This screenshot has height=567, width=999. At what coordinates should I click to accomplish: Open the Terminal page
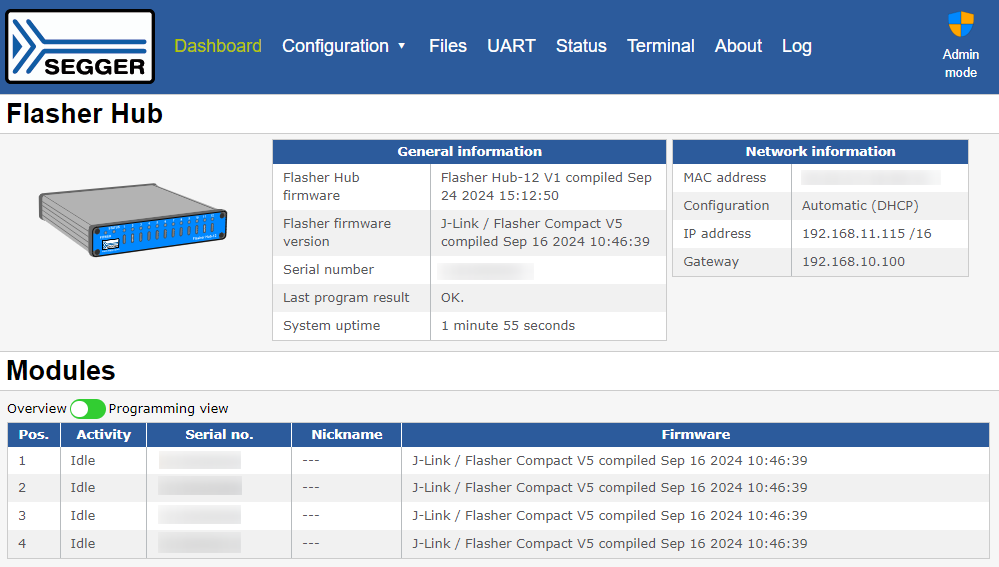(660, 46)
